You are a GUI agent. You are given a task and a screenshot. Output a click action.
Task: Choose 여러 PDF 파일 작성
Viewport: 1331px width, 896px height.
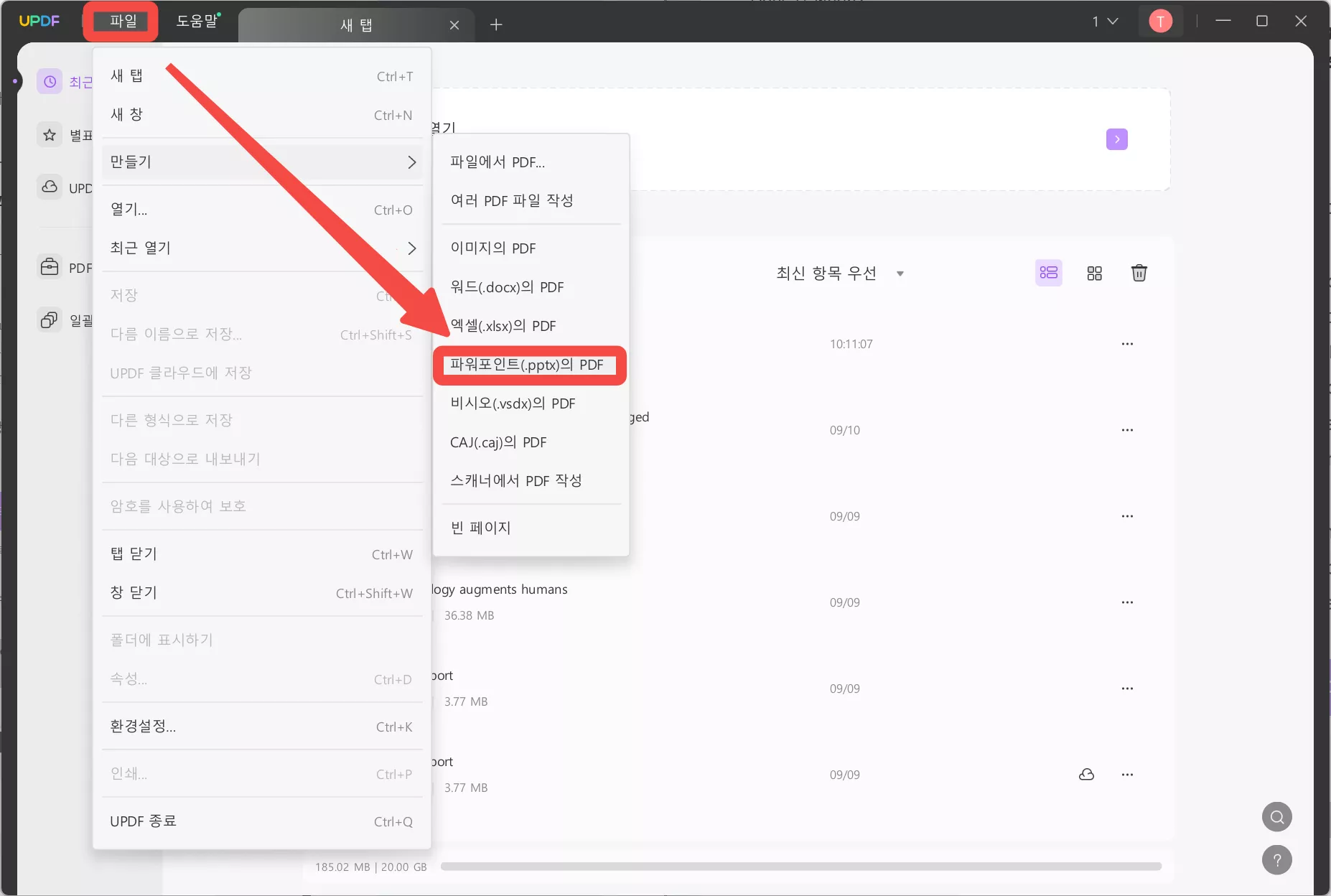coord(531,201)
